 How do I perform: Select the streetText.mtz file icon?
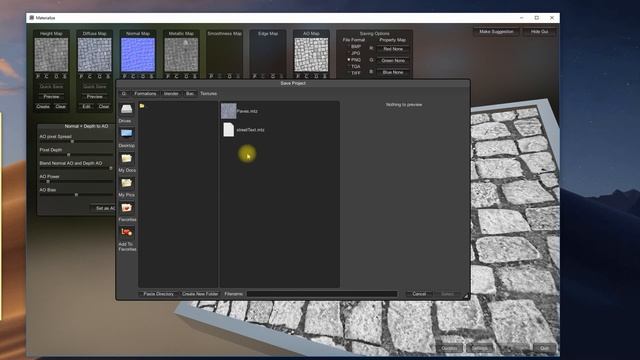pos(229,130)
